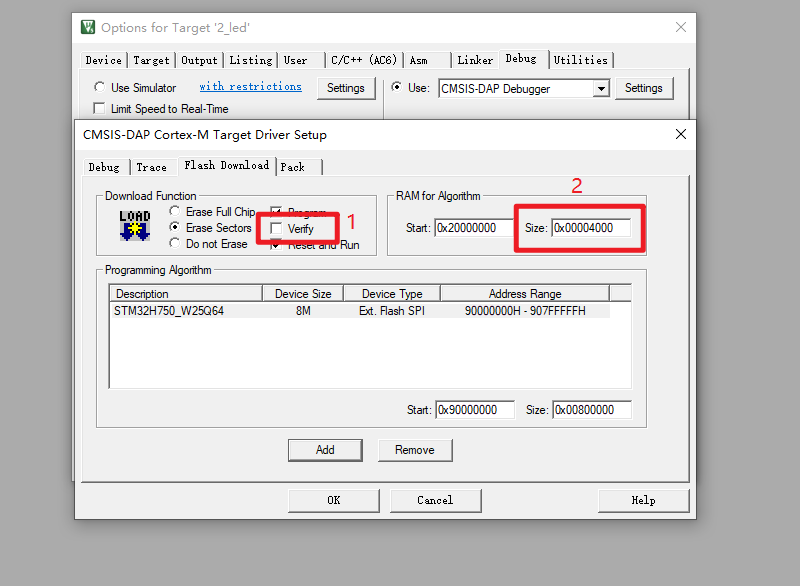
Task: Click the Keil icon in Options title bar
Action: click(x=89, y=26)
